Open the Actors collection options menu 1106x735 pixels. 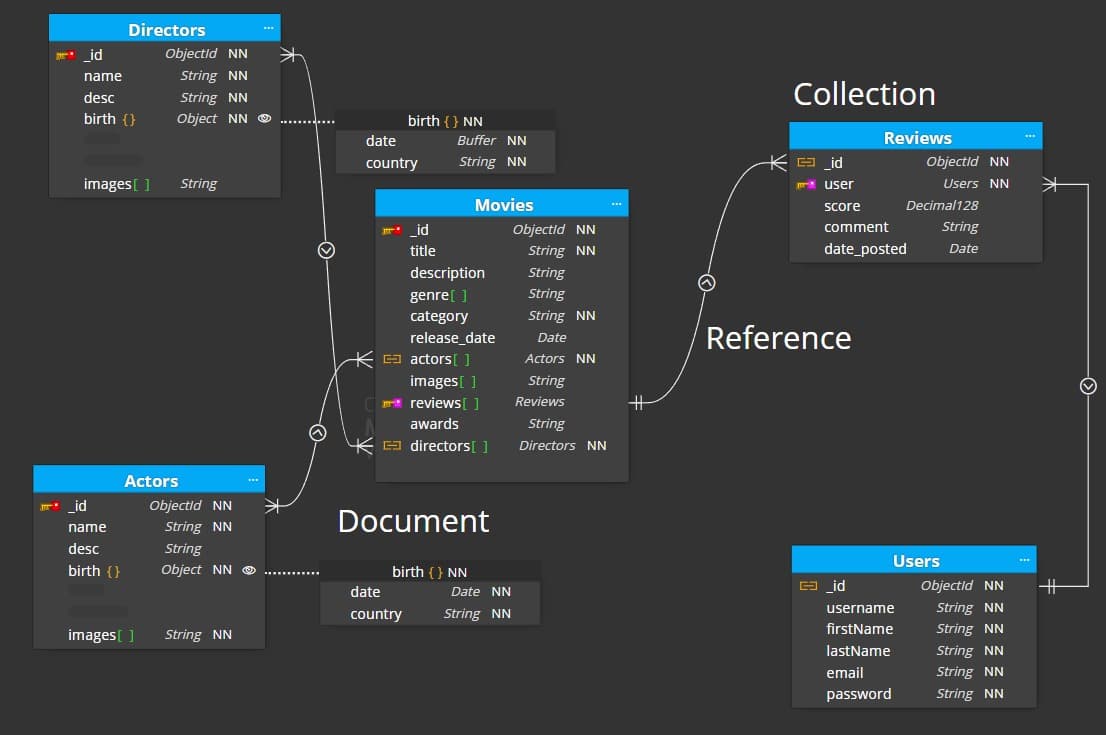click(253, 480)
